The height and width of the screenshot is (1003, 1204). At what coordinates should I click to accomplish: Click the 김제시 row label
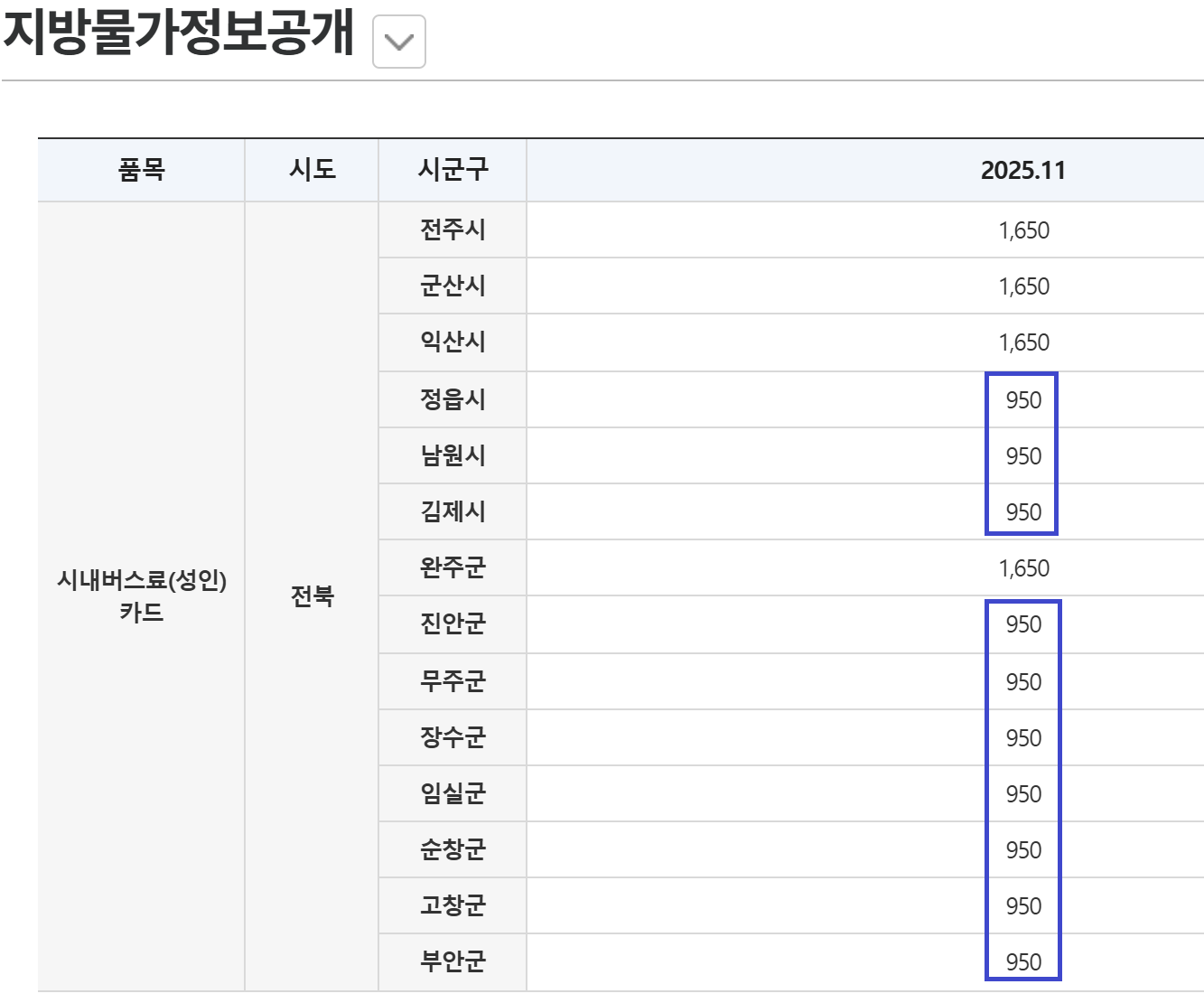pyautogui.click(x=453, y=511)
